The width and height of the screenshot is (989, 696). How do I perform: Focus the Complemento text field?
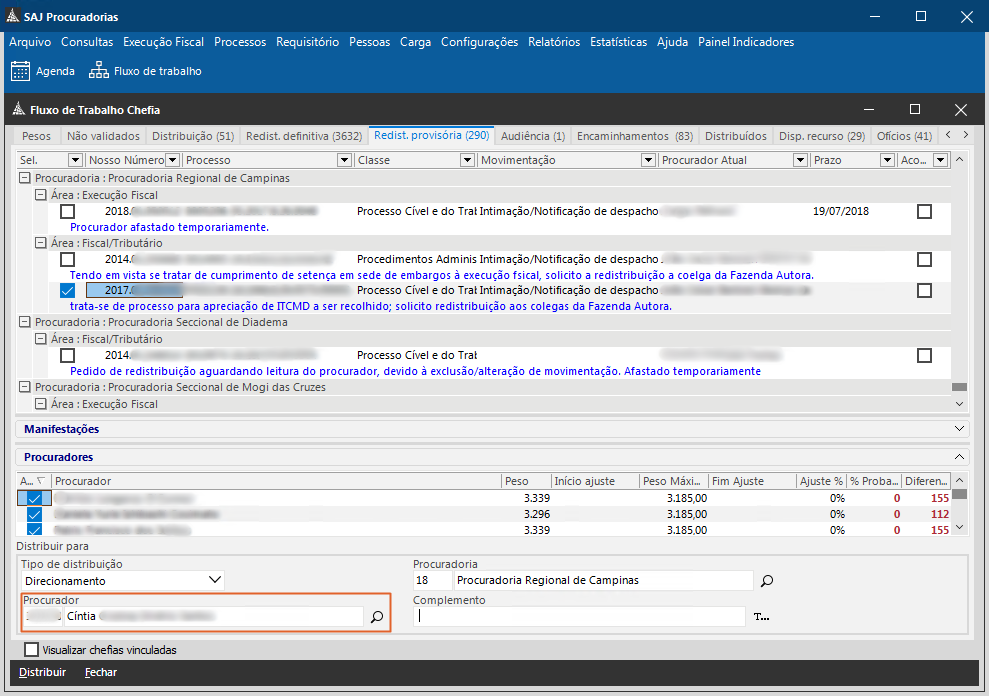click(579, 616)
